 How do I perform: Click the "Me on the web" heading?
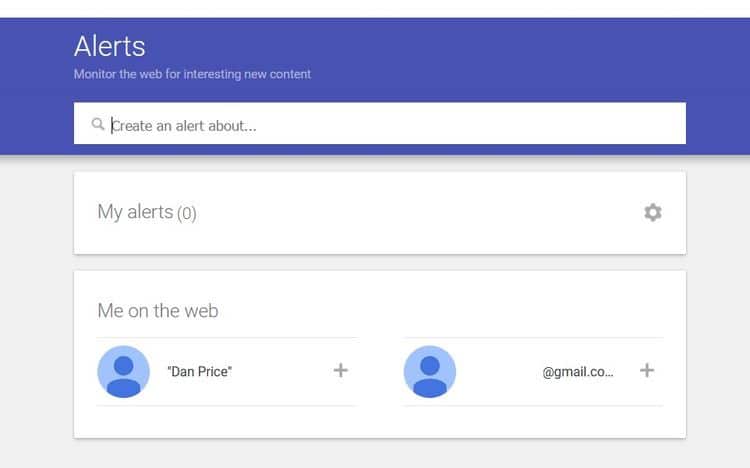point(158,311)
